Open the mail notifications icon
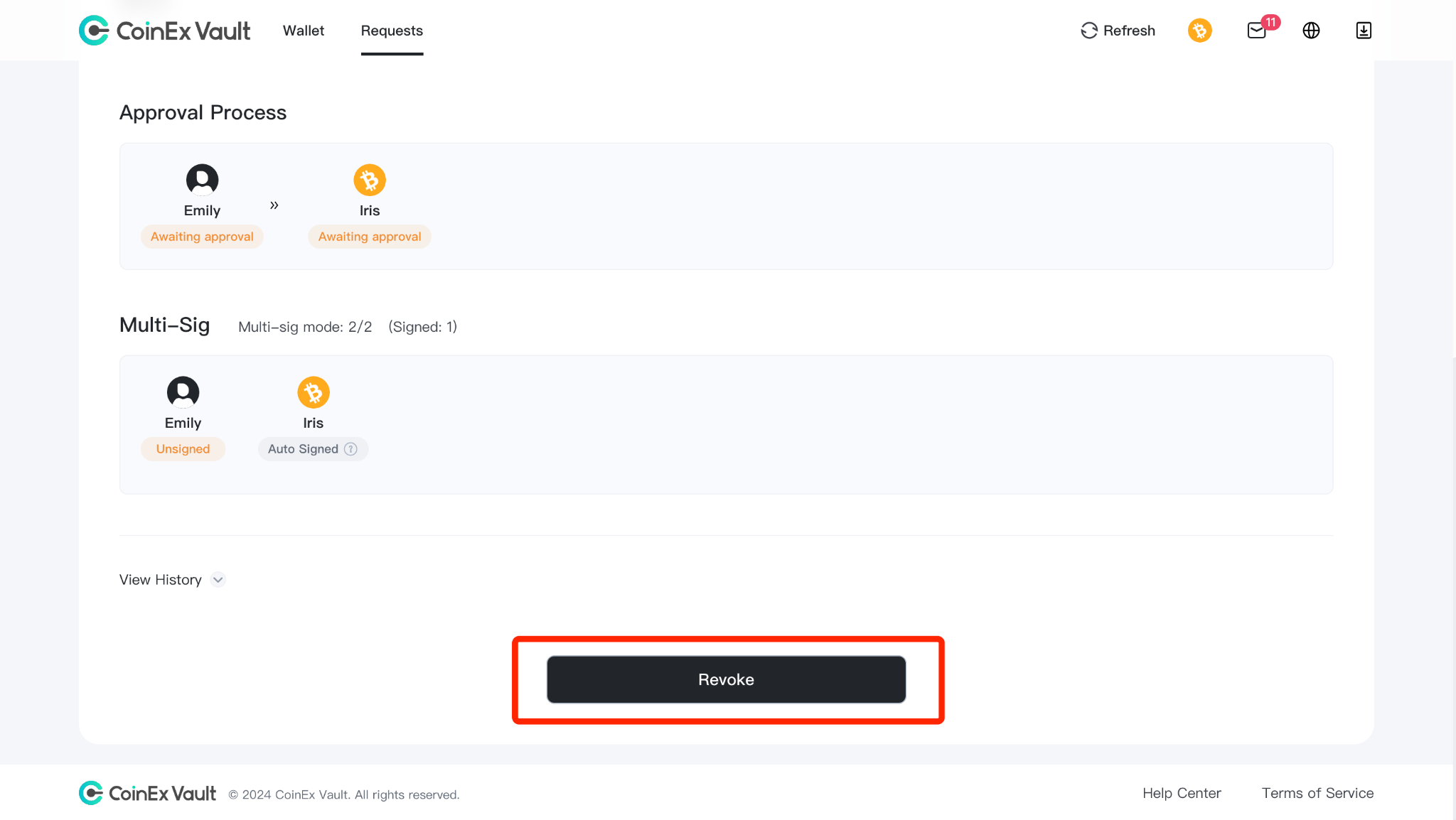Image resolution: width=1456 pixels, height=820 pixels. (1257, 31)
